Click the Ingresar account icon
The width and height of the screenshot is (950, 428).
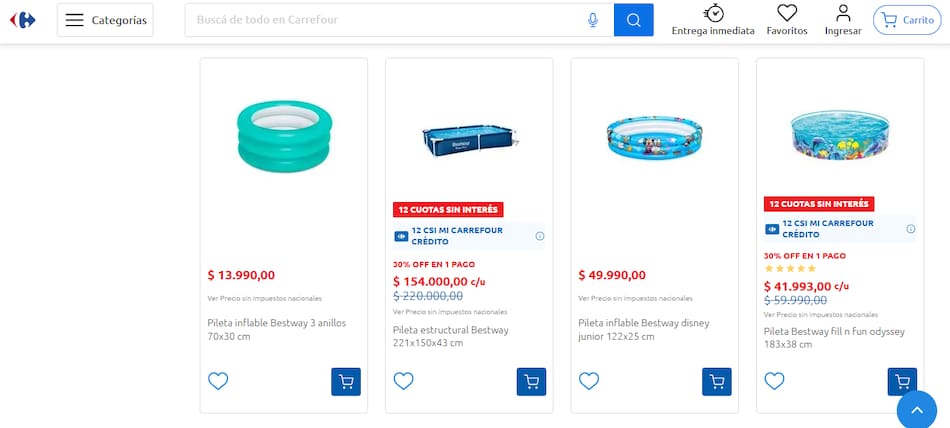[x=843, y=20]
